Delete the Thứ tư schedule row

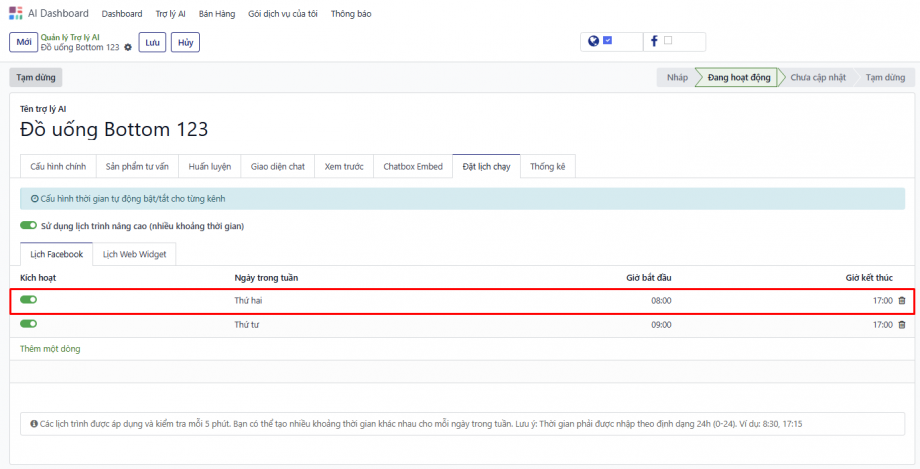pyautogui.click(x=902, y=325)
